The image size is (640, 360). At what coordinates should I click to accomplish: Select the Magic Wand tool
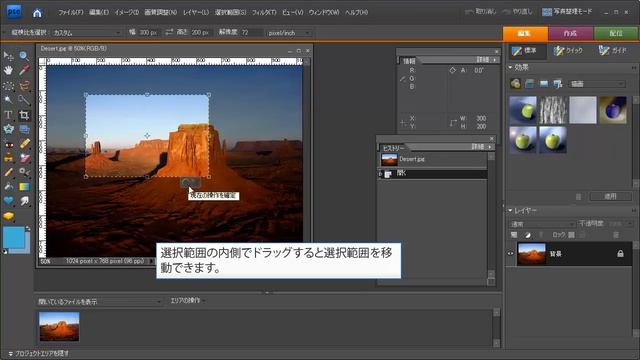(x=8, y=100)
